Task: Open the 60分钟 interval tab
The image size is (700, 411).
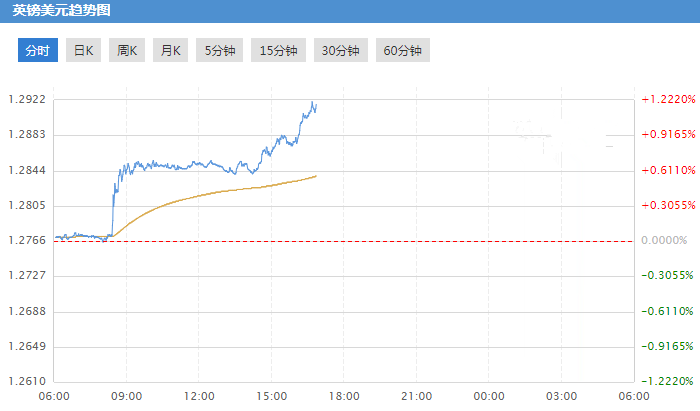Action: pos(402,51)
